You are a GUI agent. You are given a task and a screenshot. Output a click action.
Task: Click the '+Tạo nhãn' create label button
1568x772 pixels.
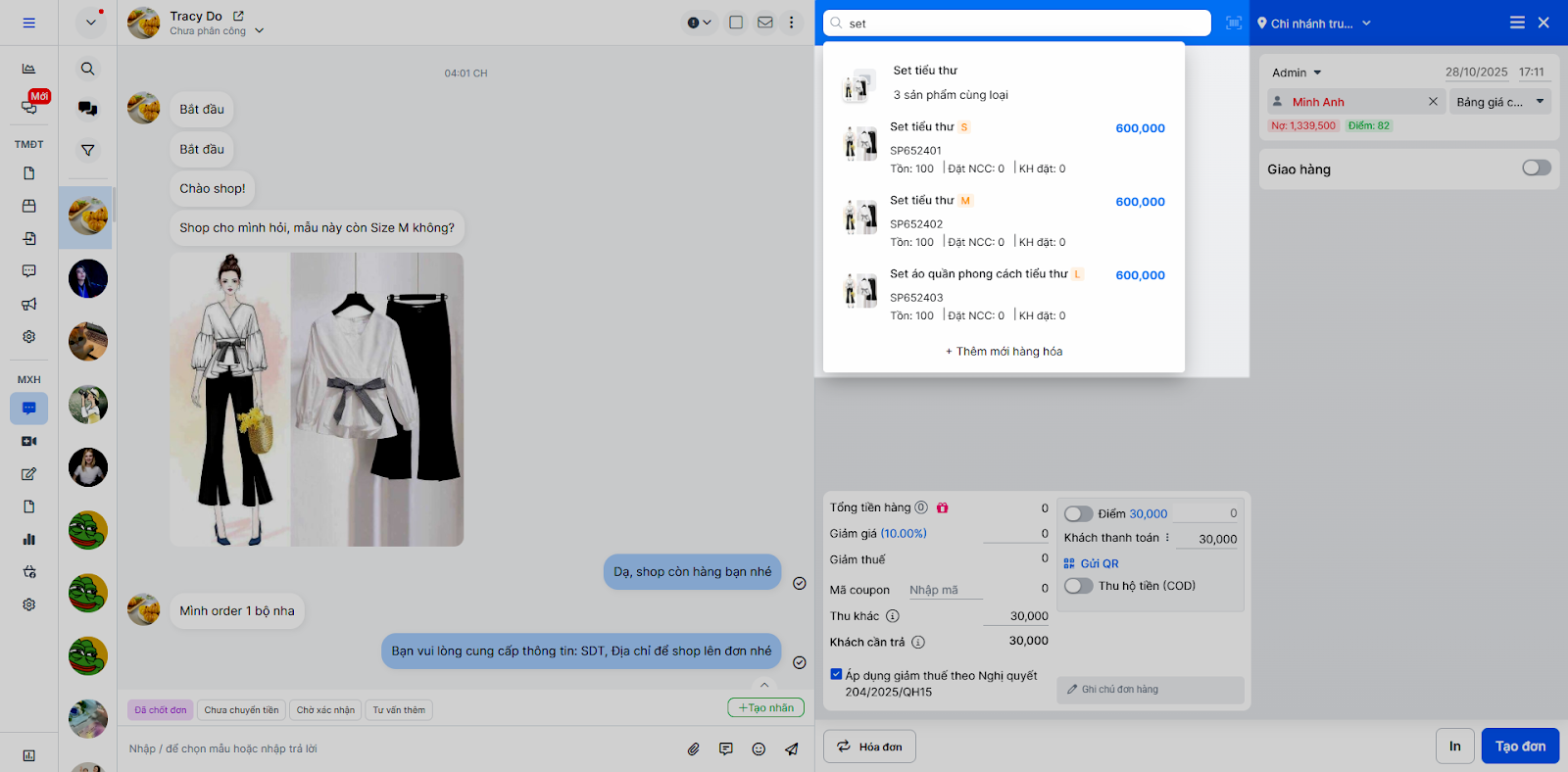click(765, 707)
